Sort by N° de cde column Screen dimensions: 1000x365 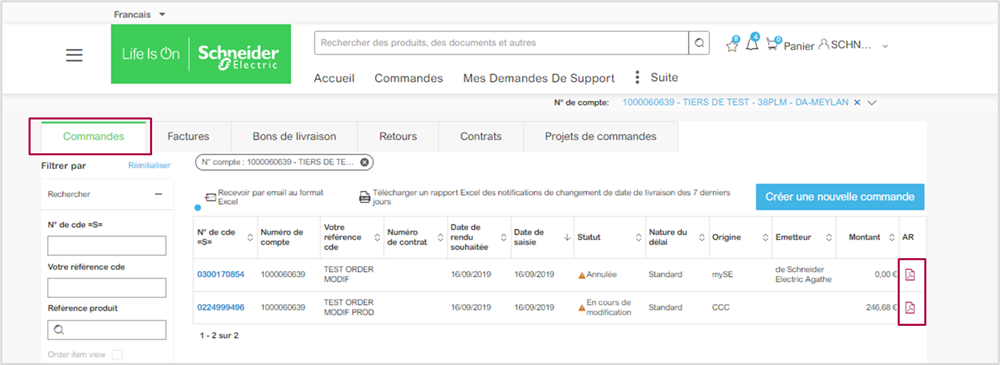[x=249, y=237]
